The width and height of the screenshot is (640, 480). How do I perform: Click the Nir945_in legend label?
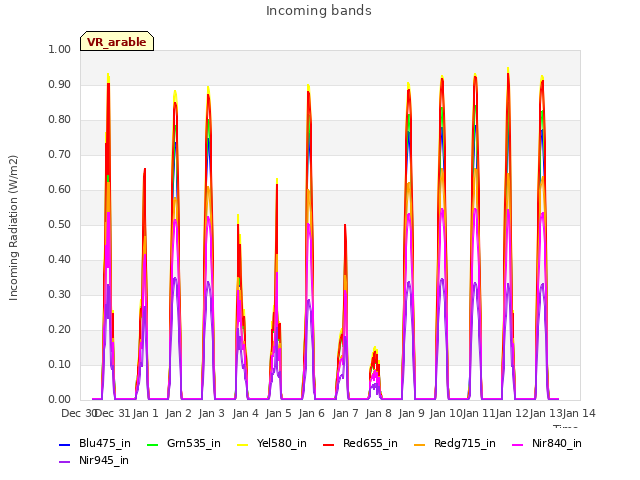(104, 460)
